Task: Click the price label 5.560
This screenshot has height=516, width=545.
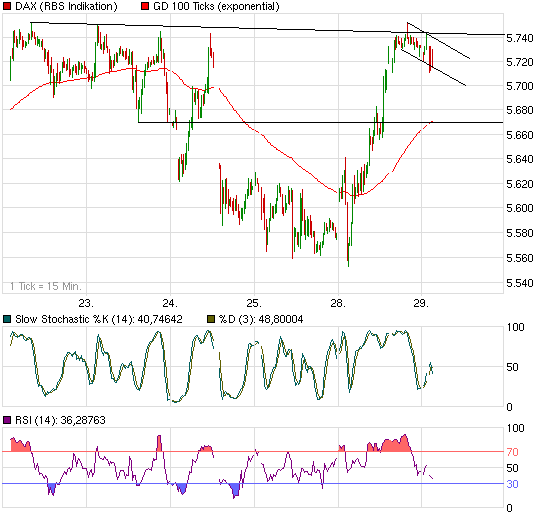Action: [x=520, y=258]
